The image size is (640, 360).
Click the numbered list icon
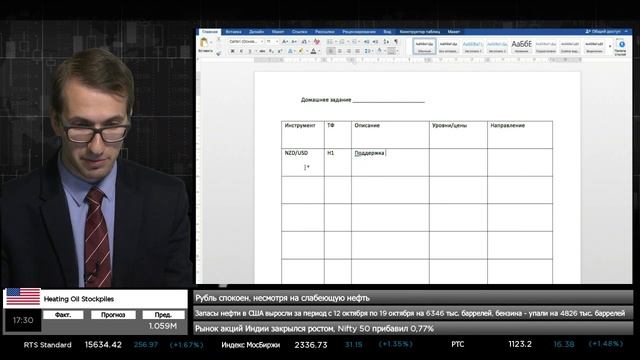341,42
